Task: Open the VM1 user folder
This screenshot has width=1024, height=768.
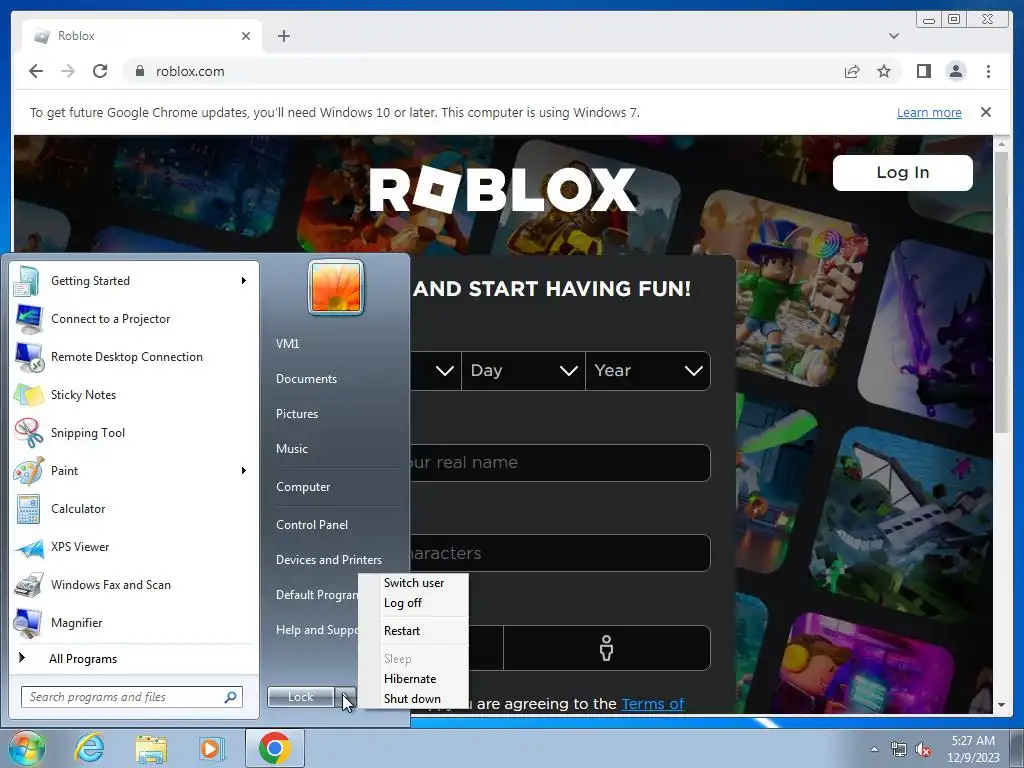Action: [287, 344]
